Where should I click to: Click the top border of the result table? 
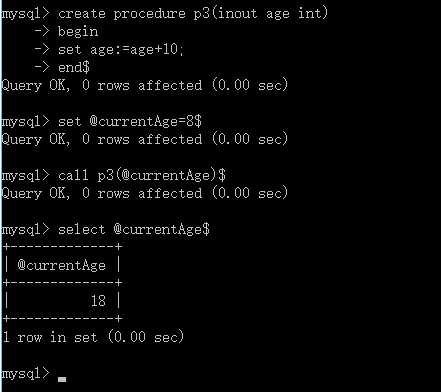[62, 247]
